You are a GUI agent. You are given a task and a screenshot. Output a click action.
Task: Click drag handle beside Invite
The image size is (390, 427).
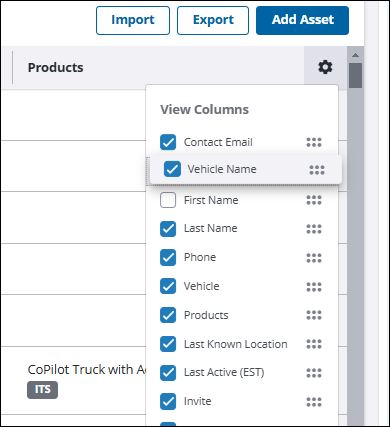314,402
